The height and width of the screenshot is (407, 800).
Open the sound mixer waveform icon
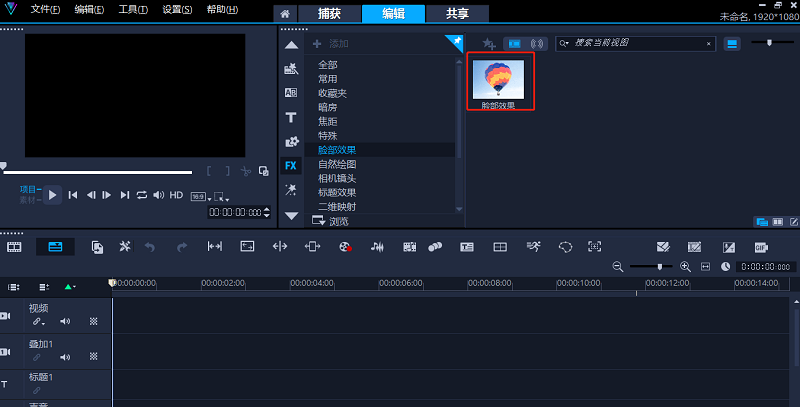[377, 246]
